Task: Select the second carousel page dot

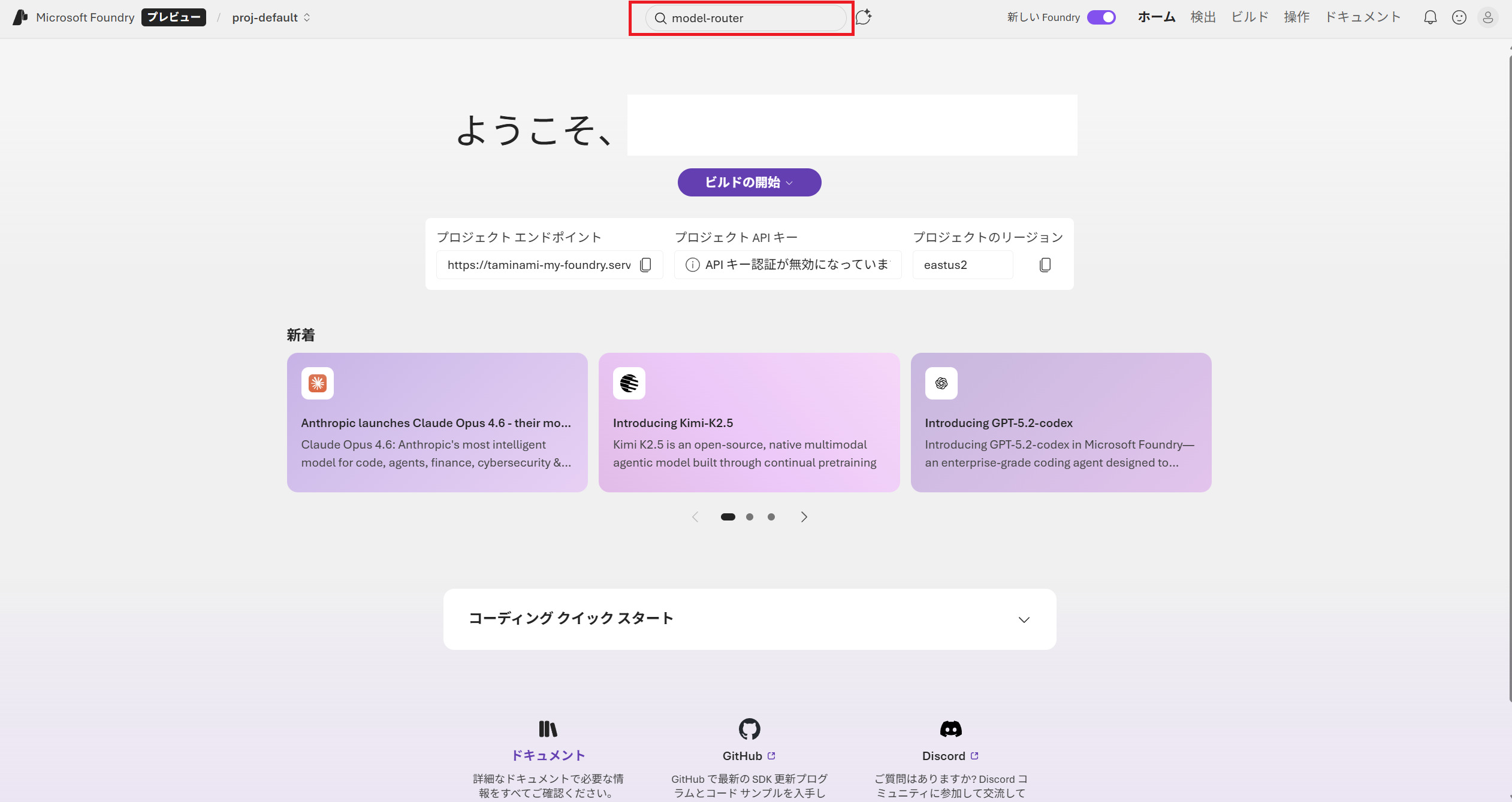Action: pos(749,517)
